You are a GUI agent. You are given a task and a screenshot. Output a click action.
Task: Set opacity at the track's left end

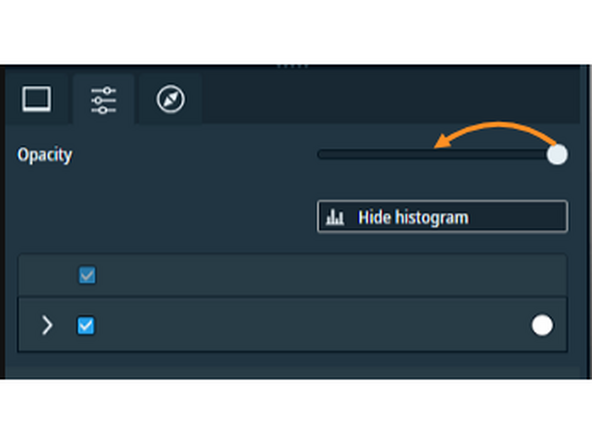coord(320,154)
